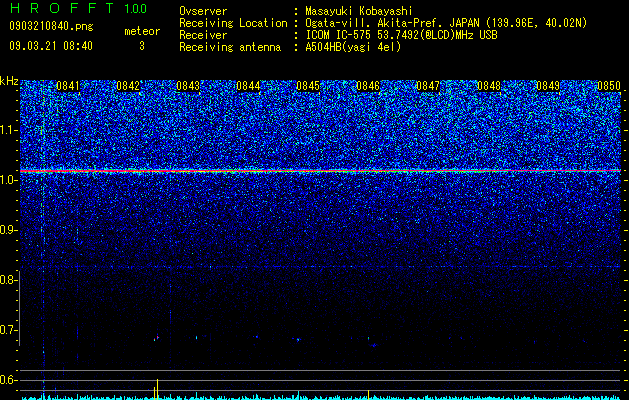Click the 0841 time marker
629x400 pixels.
coord(68,86)
